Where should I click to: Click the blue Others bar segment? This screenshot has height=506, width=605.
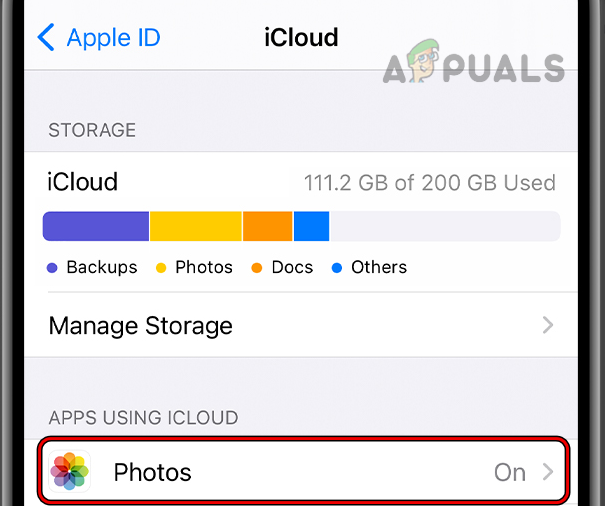coord(311,226)
